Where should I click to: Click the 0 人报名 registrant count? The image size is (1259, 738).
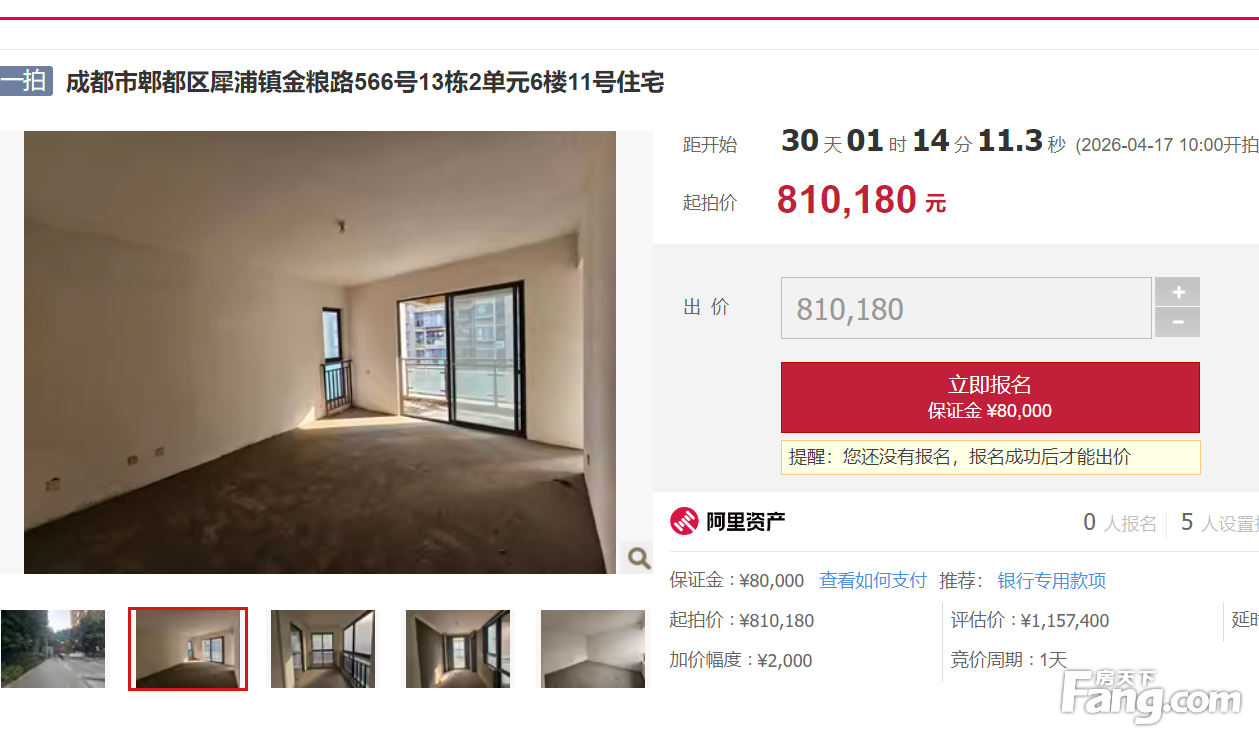click(x=1120, y=523)
